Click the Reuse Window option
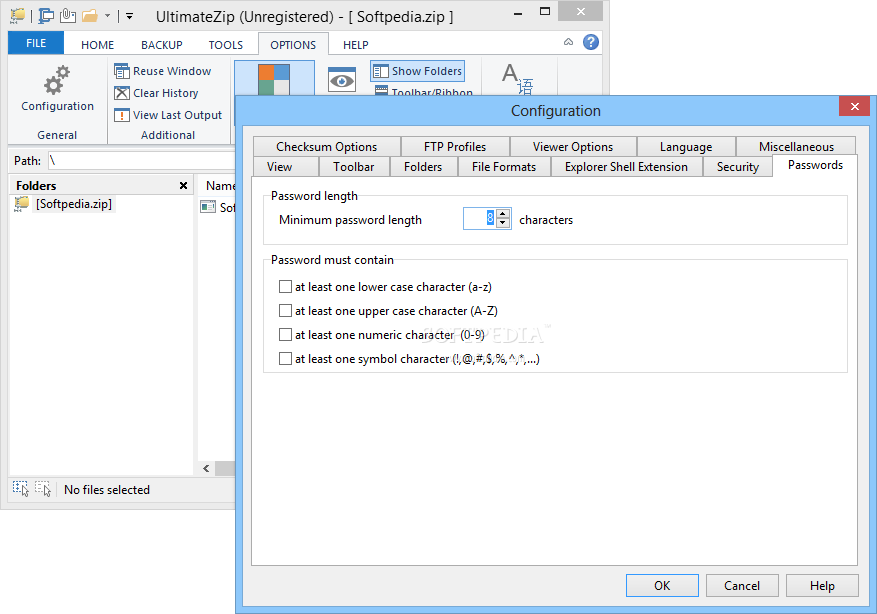 163,71
